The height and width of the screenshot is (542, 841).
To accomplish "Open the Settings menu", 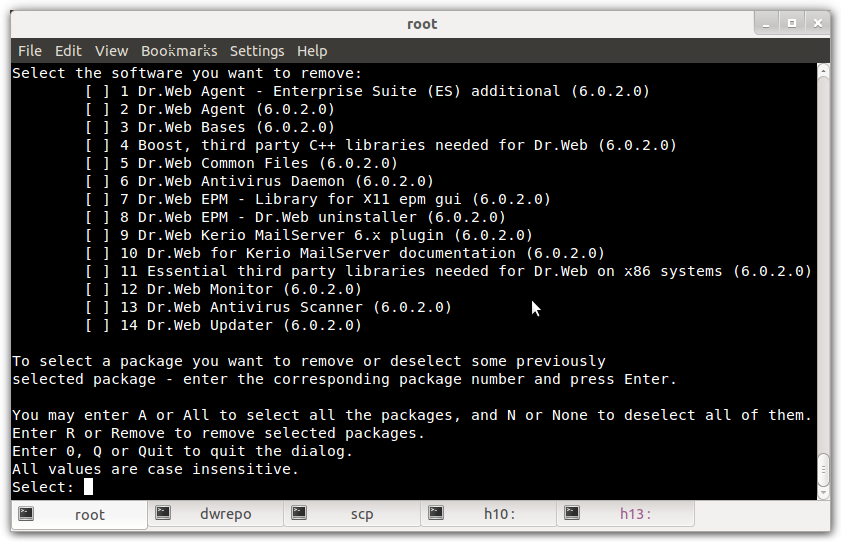I will pos(257,51).
